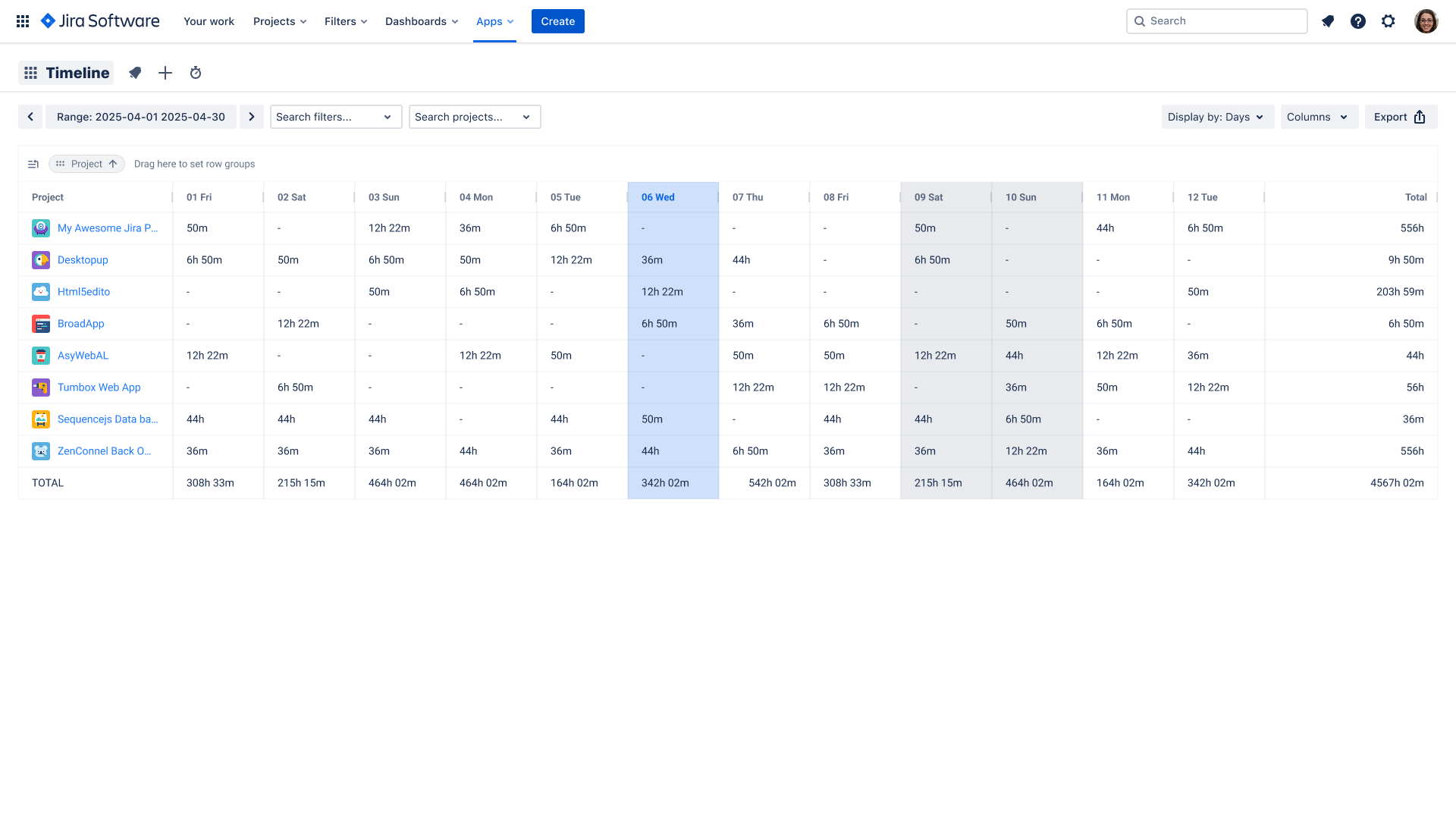Click the ZenConnel Back project avatar
This screenshot has height=819, width=1456.
click(x=41, y=451)
